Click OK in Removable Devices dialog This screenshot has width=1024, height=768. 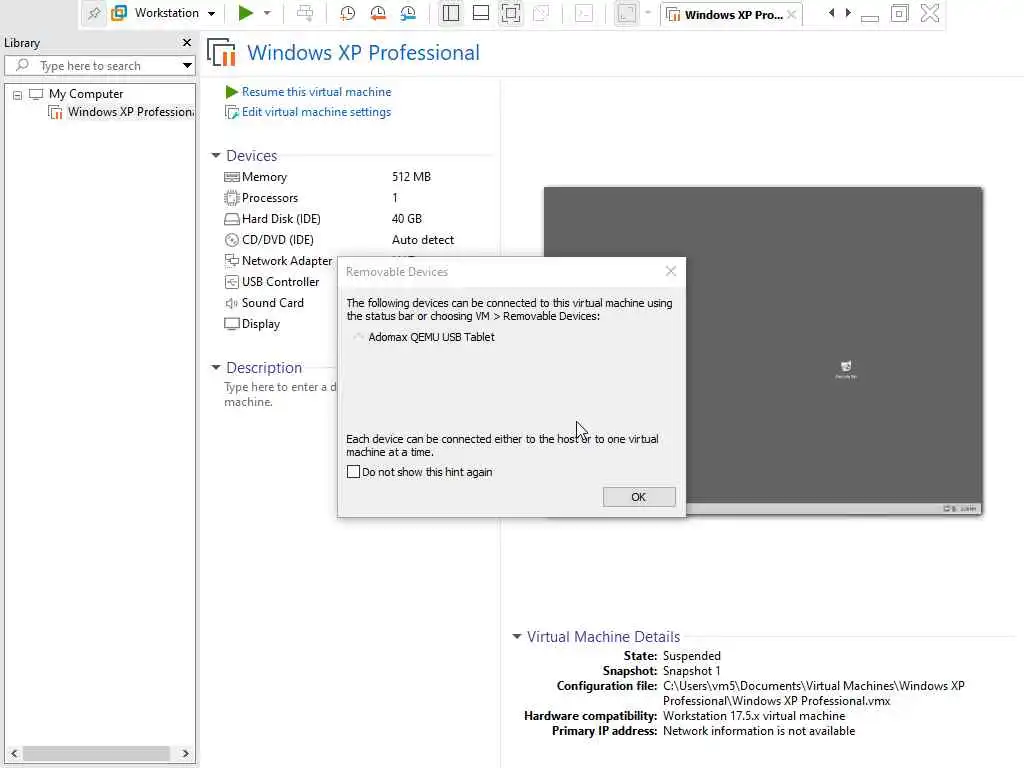click(x=639, y=497)
